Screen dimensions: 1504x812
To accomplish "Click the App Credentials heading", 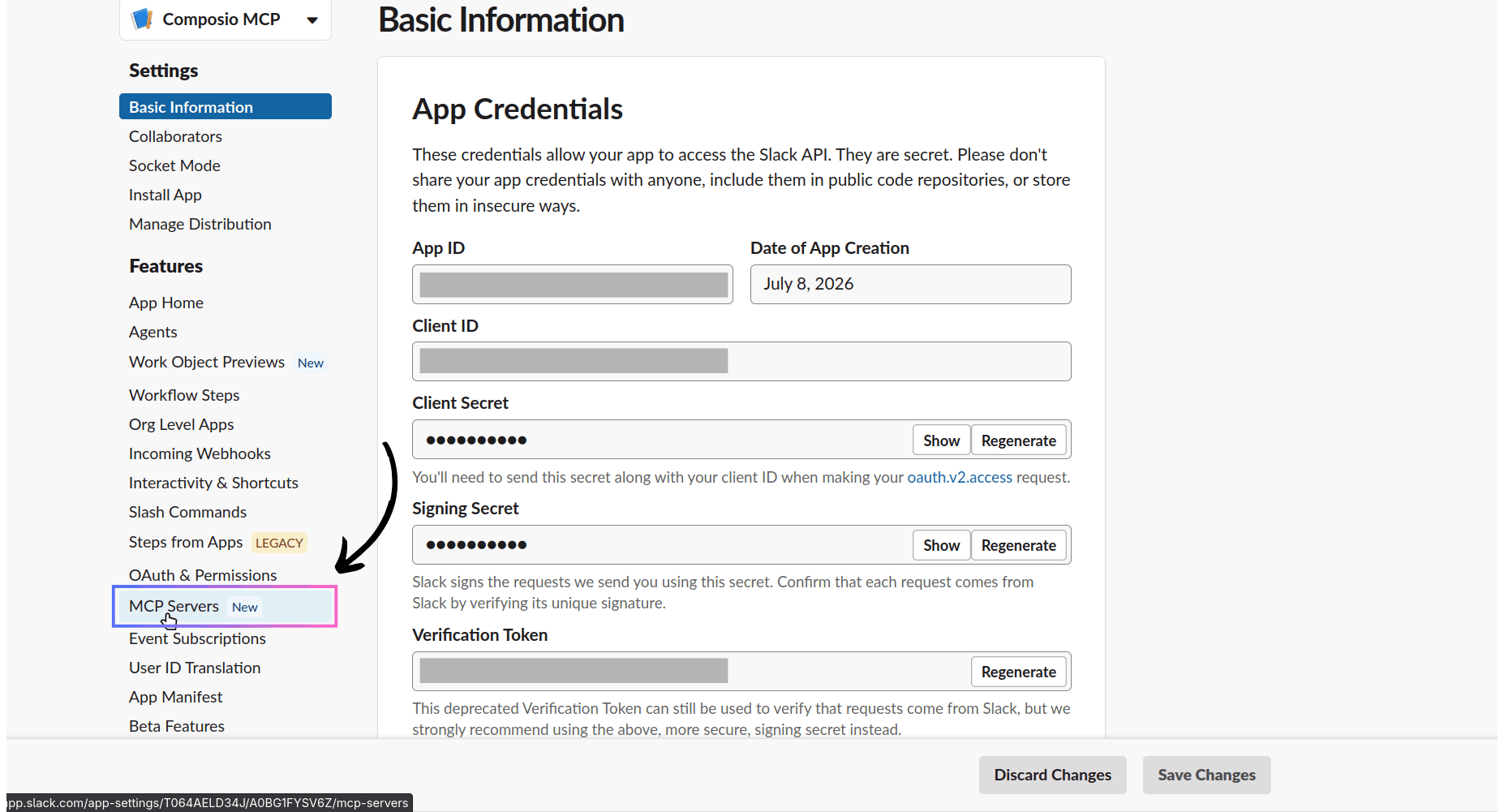I will [518, 109].
